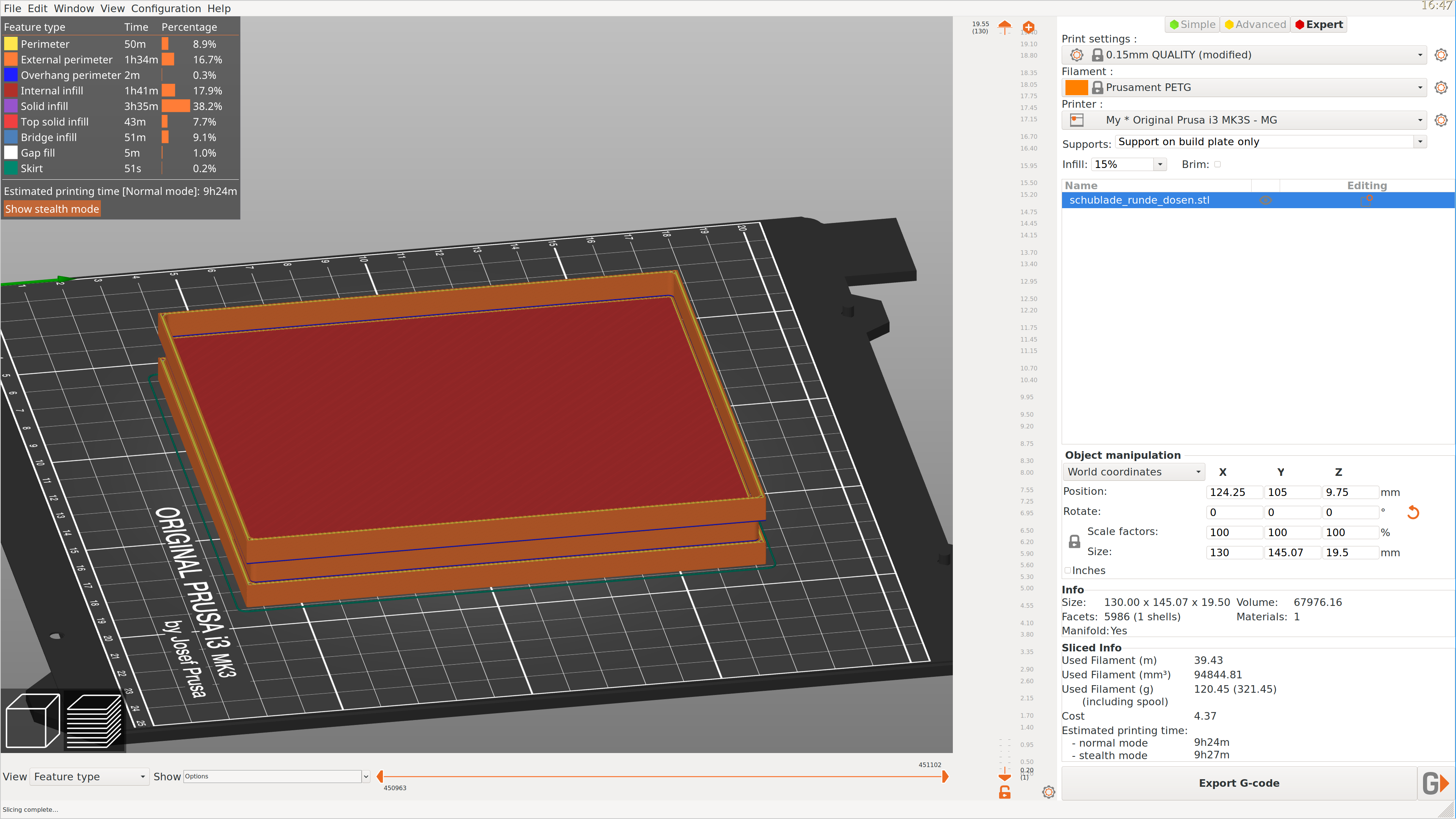Select Simple mode
Screen dimensions: 1456x819
(x=1192, y=24)
